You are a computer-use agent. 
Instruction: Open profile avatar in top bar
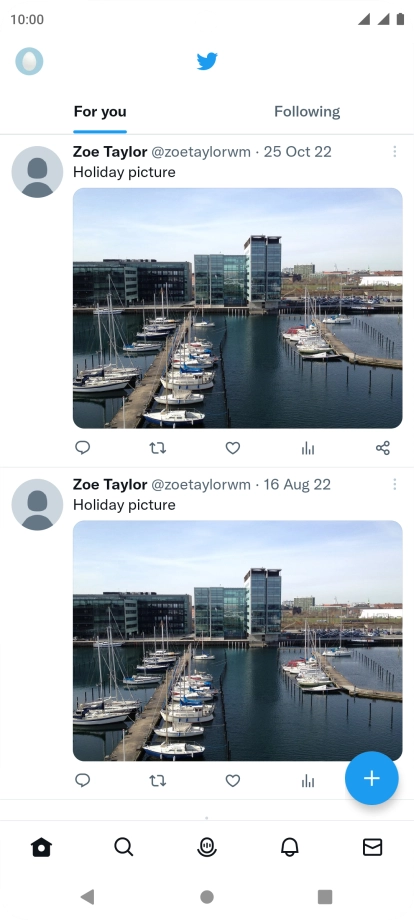29,61
